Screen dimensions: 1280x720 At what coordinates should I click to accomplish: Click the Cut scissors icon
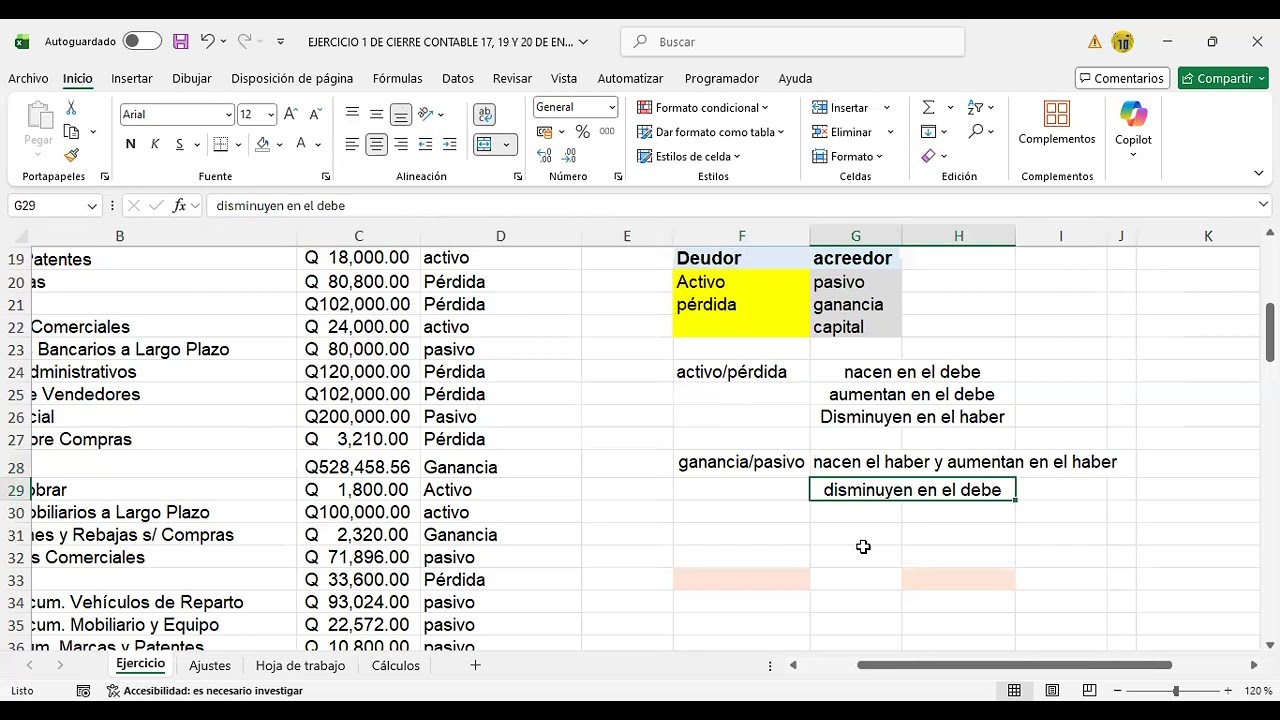[71, 107]
